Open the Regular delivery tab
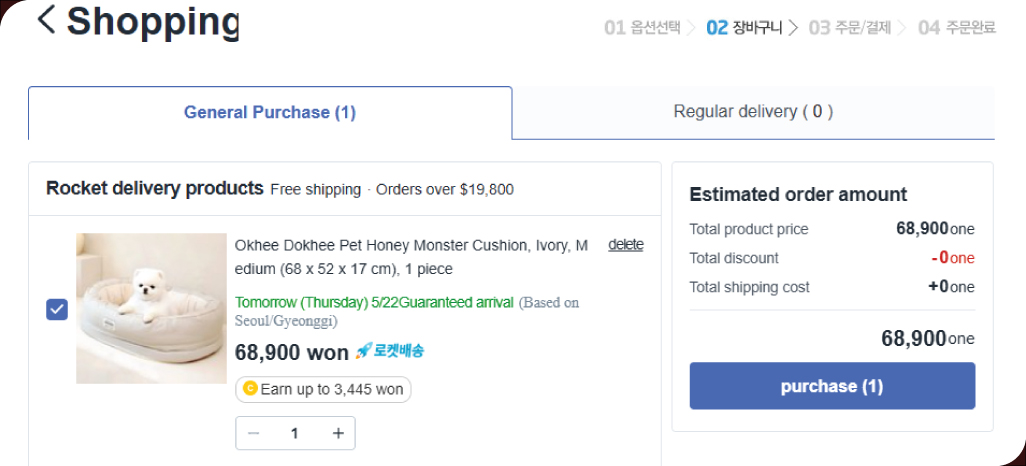The width and height of the screenshot is (1026, 466). [x=753, y=112]
